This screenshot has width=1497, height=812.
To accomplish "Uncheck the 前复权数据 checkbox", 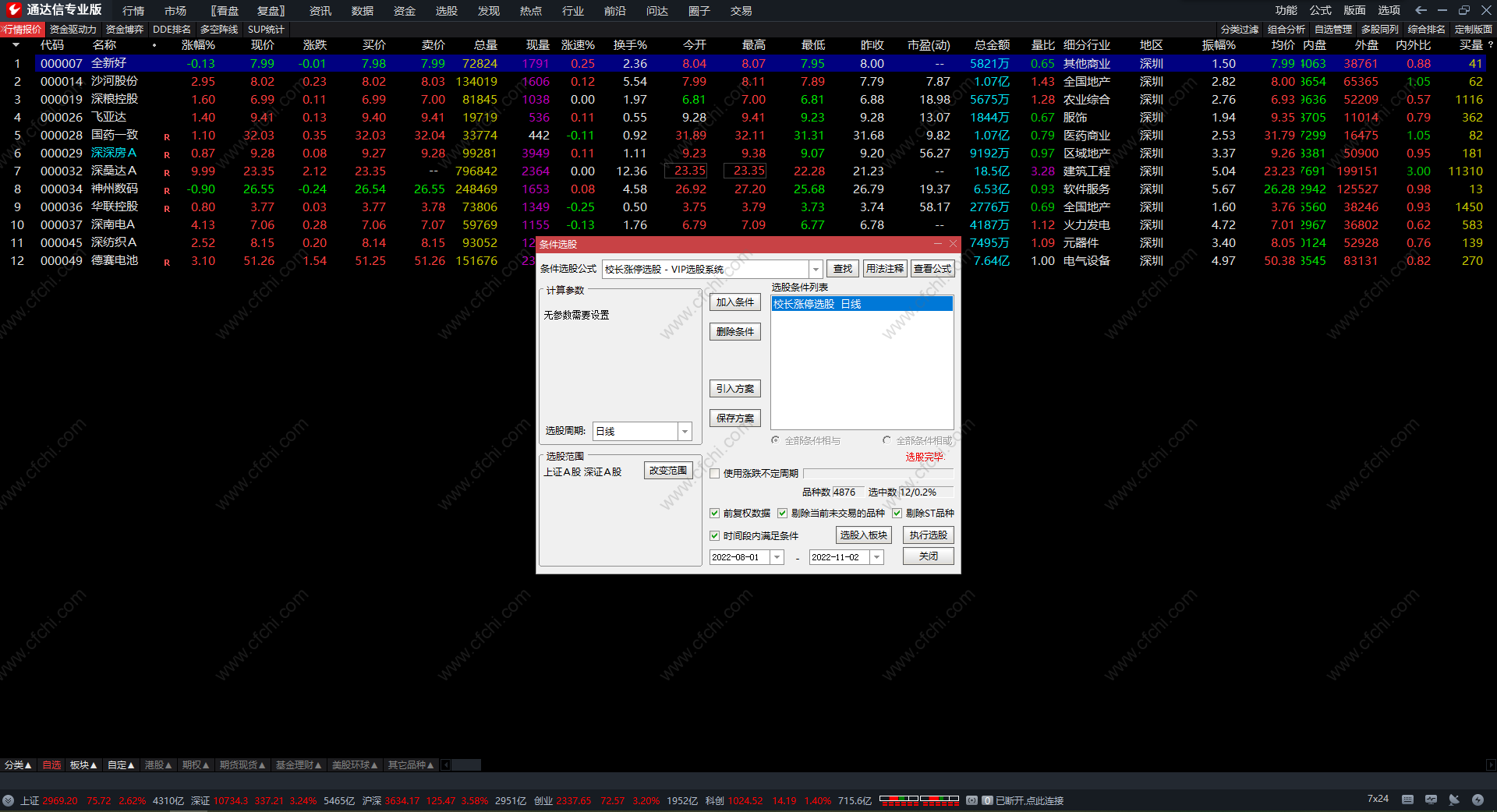I will tap(714, 513).
